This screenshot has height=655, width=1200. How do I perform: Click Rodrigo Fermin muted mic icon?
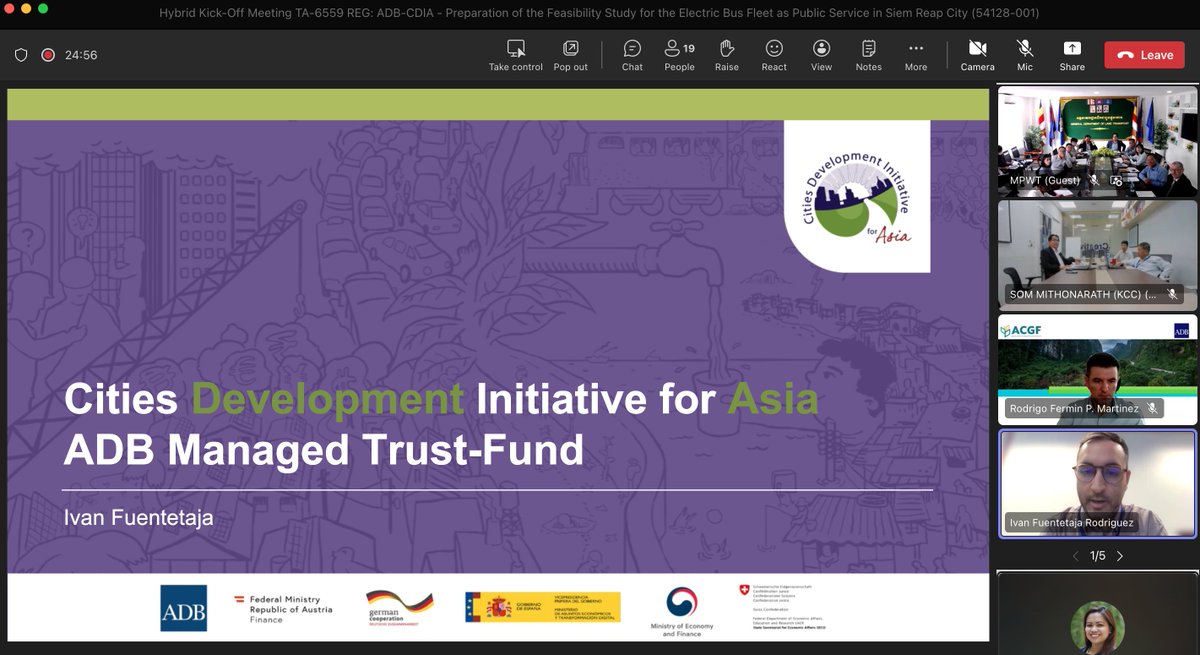1152,408
